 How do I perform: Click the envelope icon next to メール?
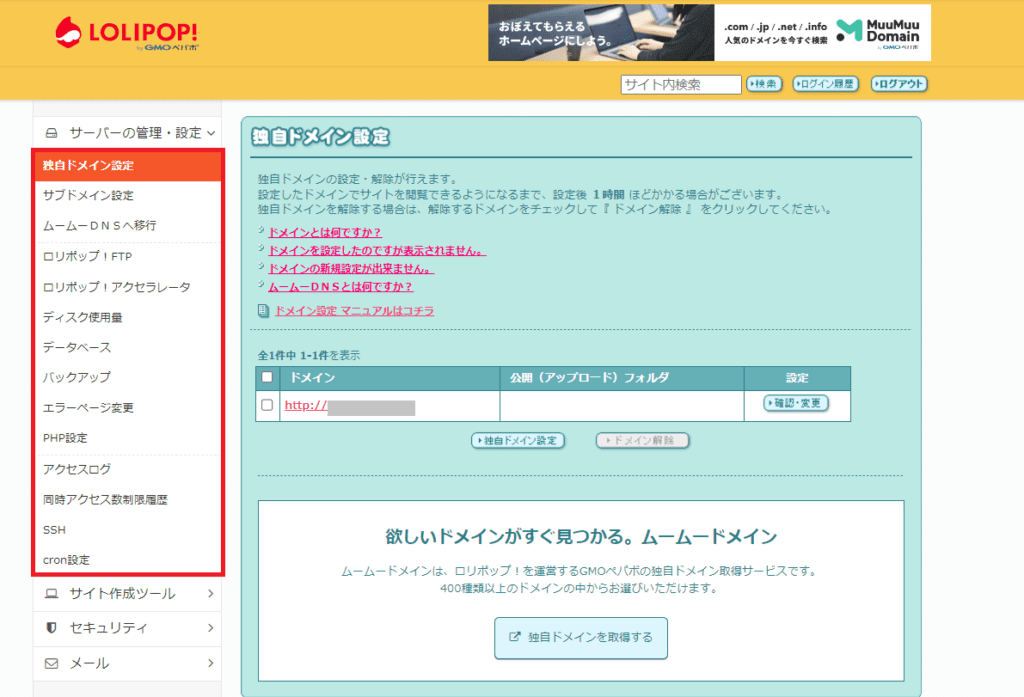click(52, 663)
